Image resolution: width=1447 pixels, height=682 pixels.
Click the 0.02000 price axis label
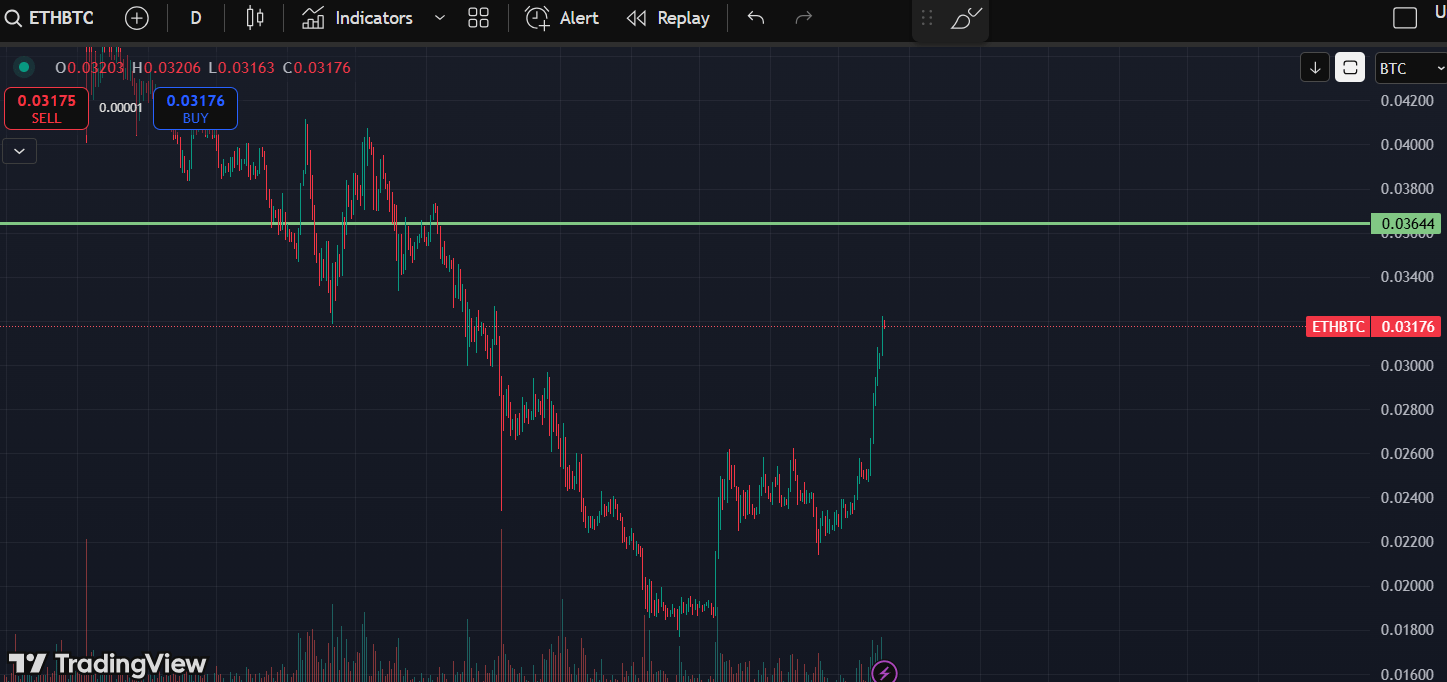click(x=1407, y=585)
